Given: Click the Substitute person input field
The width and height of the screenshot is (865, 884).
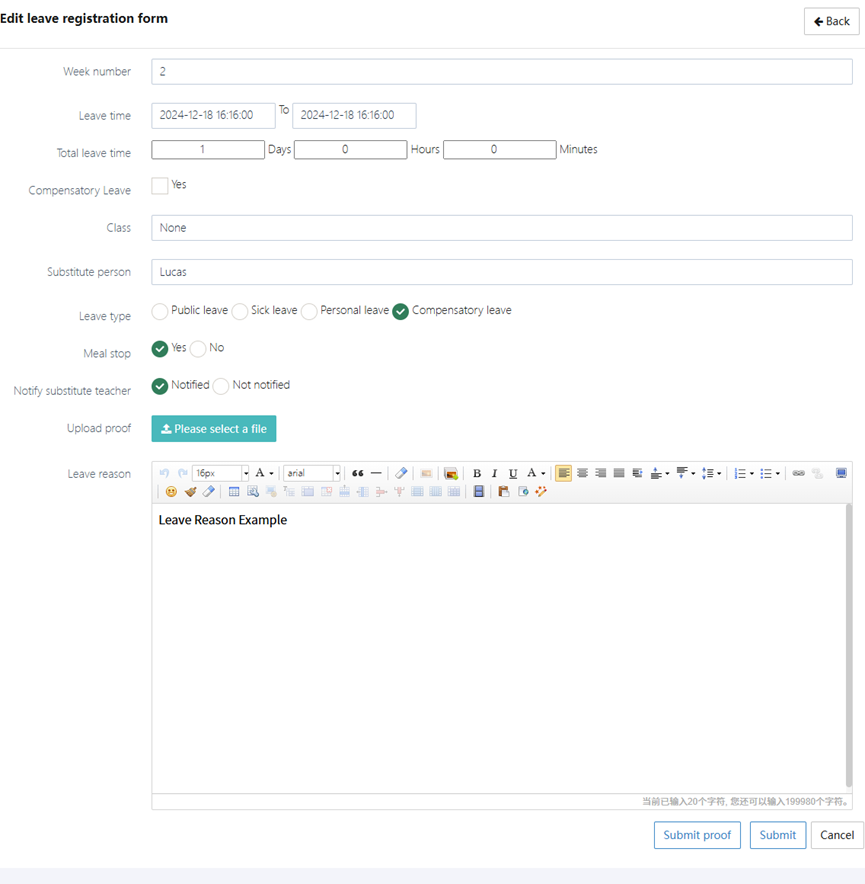Looking at the screenshot, I should (502, 272).
